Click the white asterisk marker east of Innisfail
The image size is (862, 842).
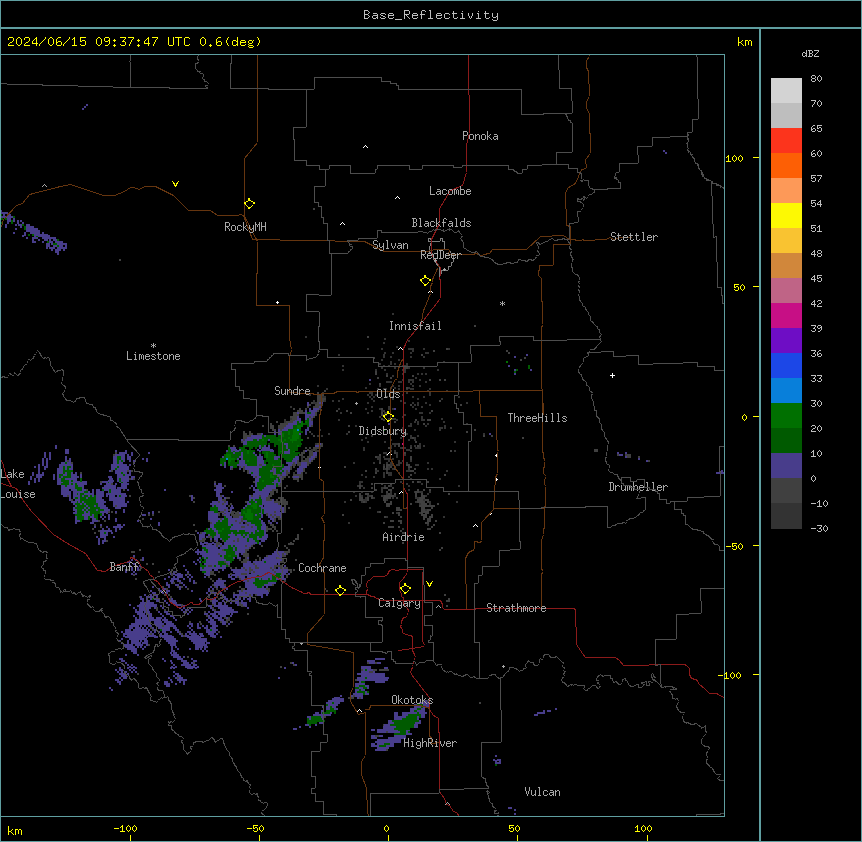coord(502,303)
